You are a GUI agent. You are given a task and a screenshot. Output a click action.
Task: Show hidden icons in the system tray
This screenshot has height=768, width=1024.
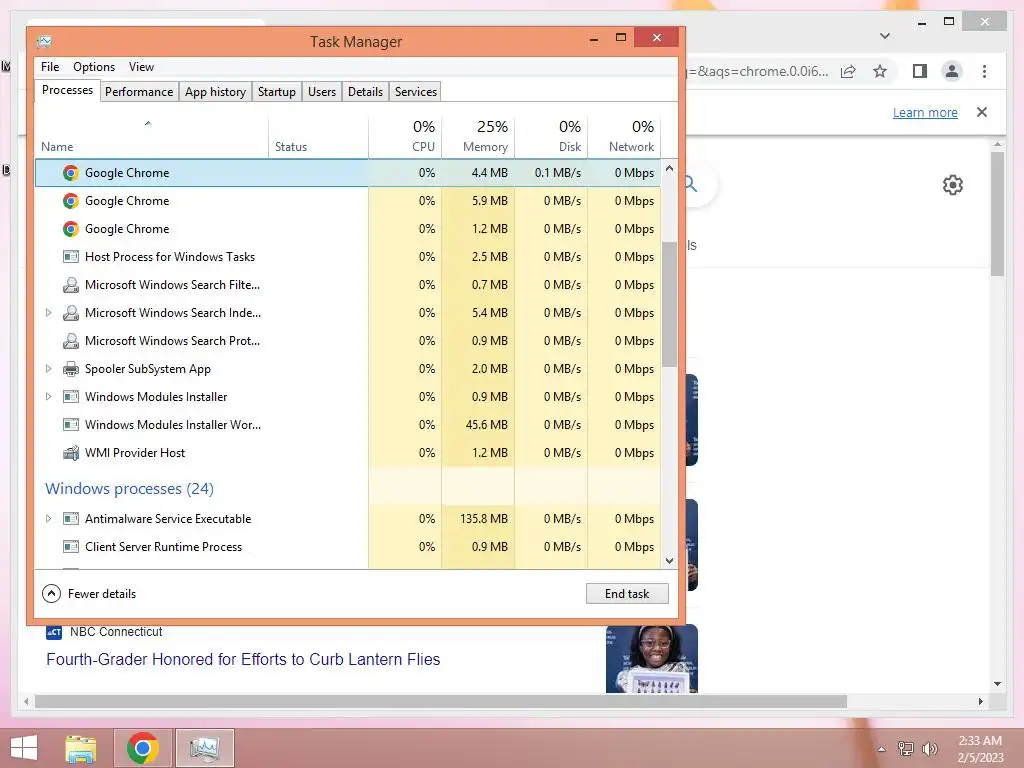click(x=882, y=749)
